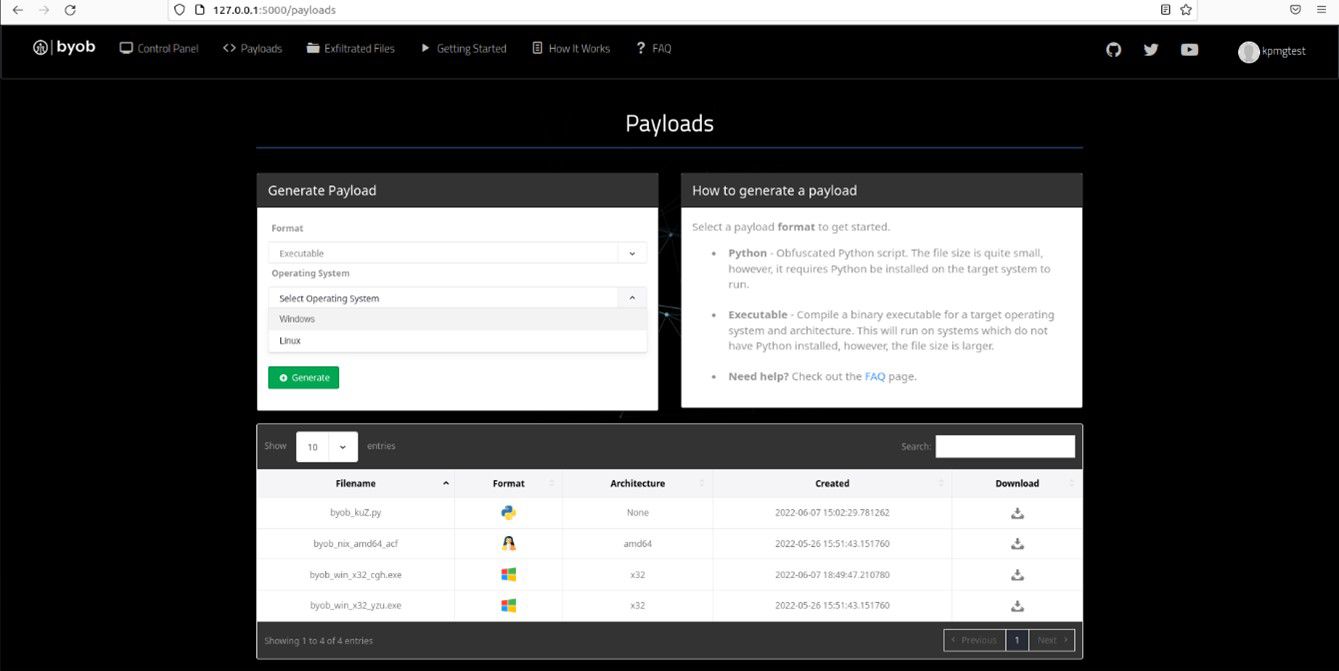Viewport: 1339px width, 671px height.
Task: Click the payload table Search field
Action: point(1004,447)
